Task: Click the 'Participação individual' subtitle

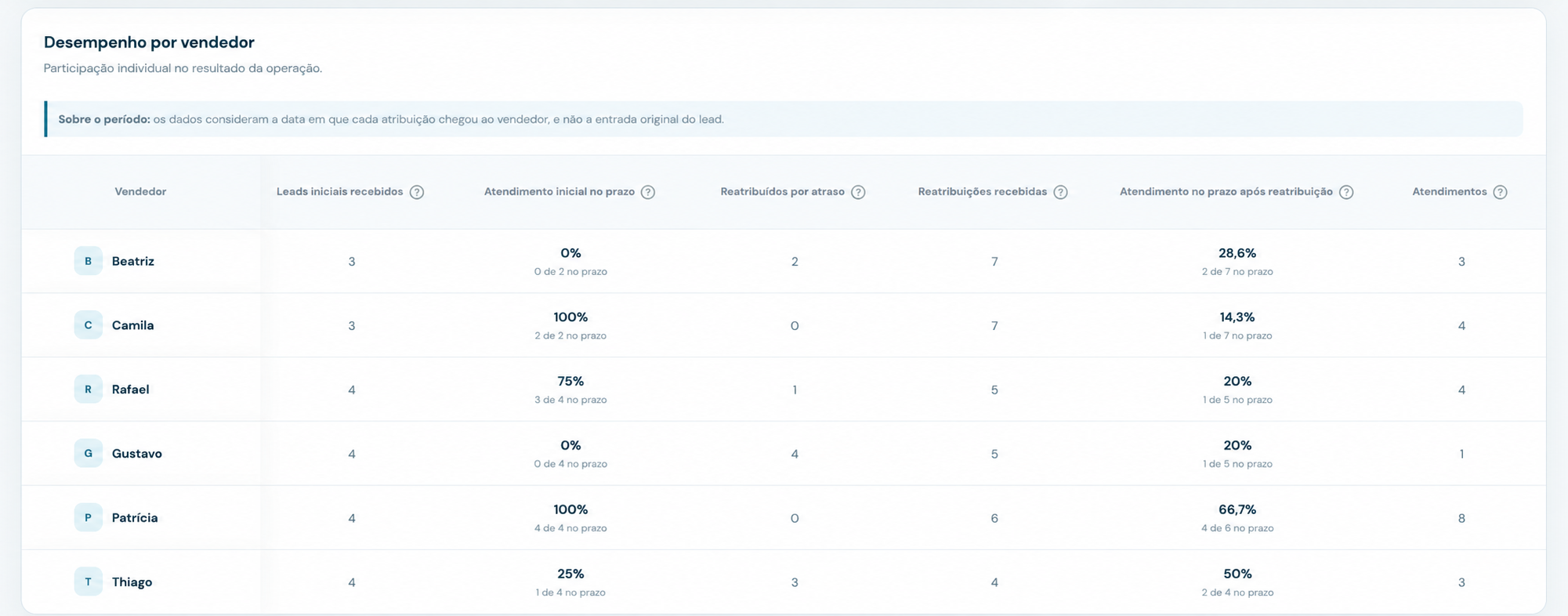Action: (x=183, y=68)
